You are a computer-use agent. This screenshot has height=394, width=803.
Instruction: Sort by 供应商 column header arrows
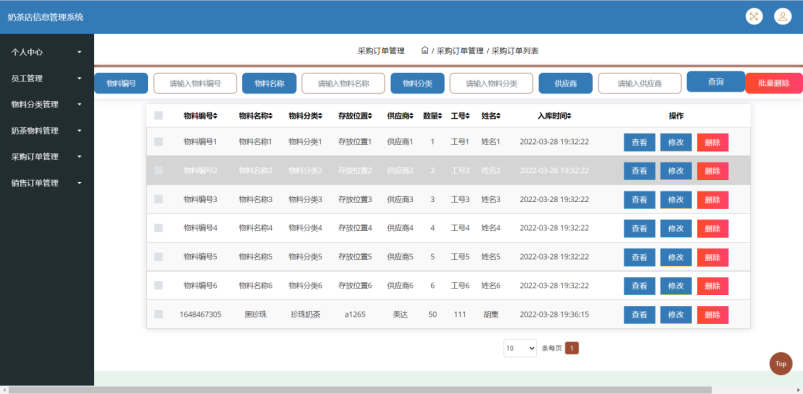pyautogui.click(x=411, y=116)
